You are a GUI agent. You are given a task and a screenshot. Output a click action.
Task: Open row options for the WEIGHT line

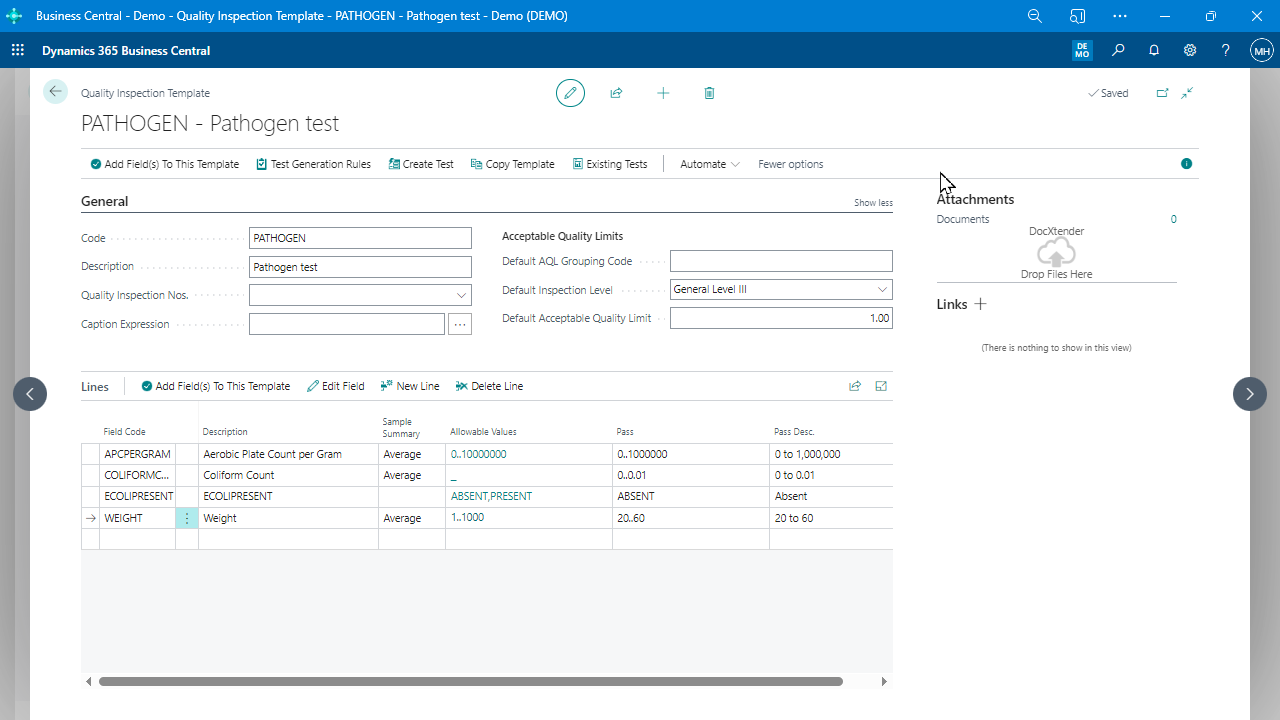point(187,519)
